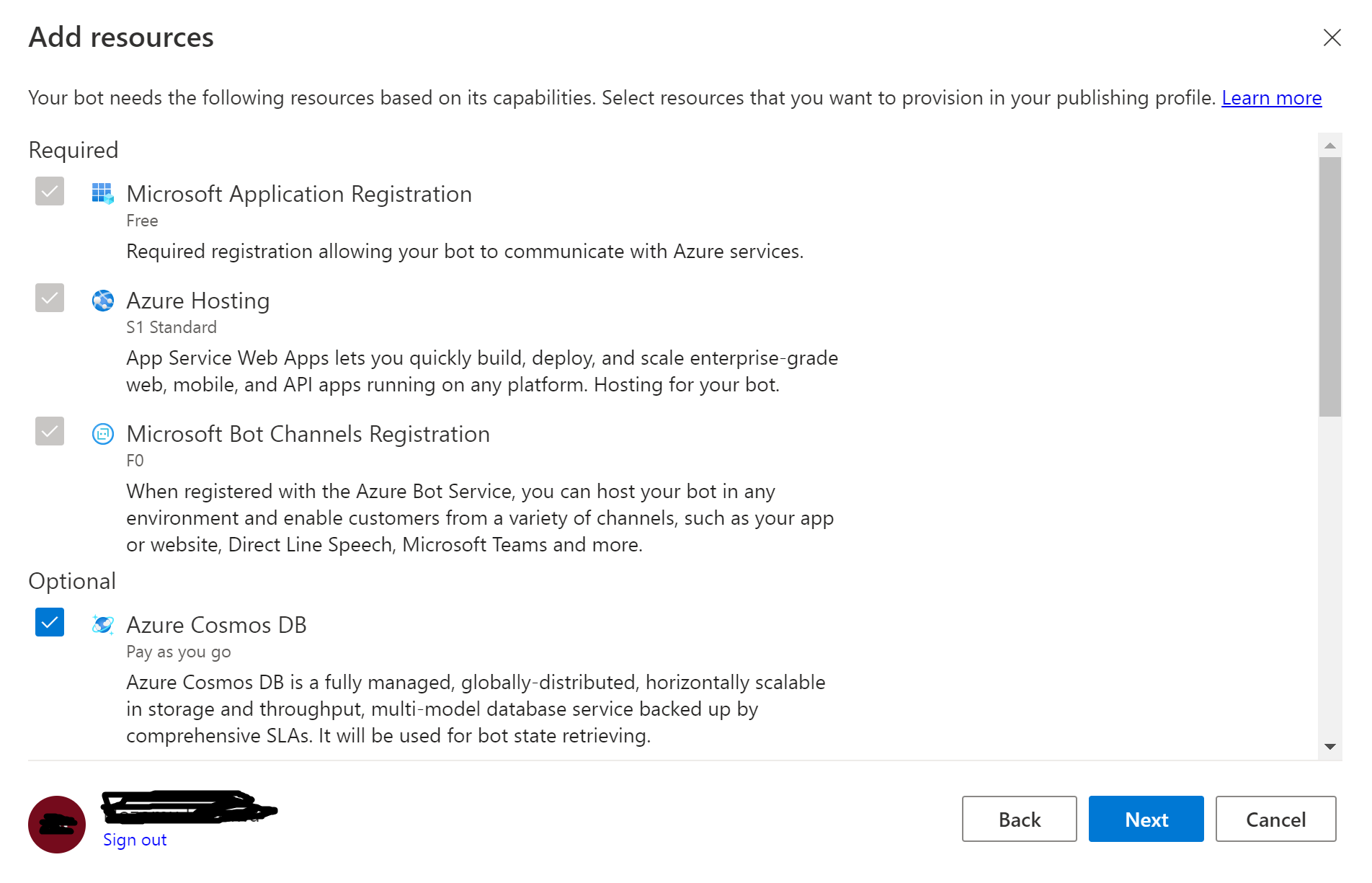The width and height of the screenshot is (1372, 883).
Task: Click the Azure Hosting checkbox
Action: [x=50, y=298]
